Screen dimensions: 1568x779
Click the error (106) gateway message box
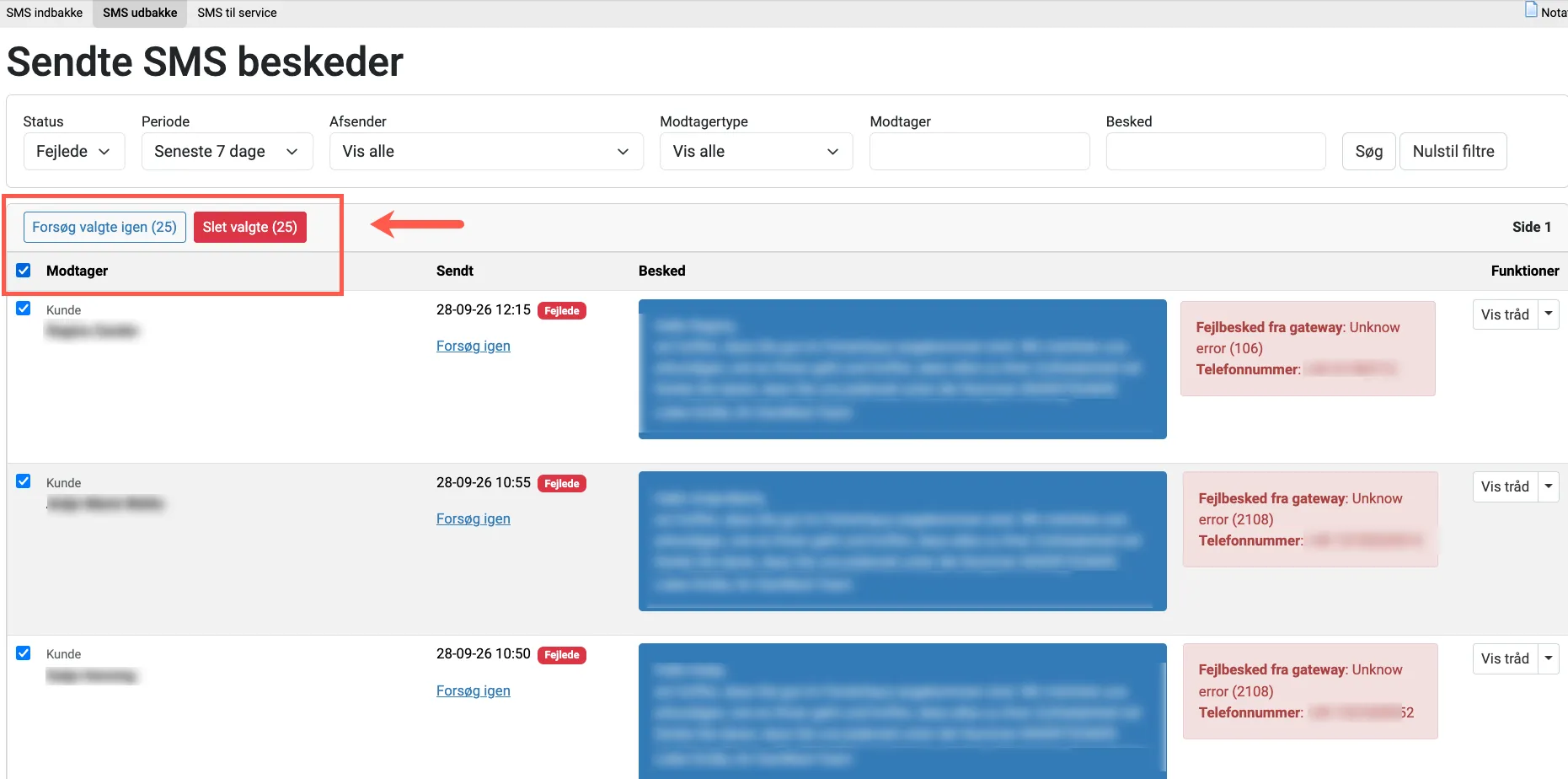point(1308,348)
